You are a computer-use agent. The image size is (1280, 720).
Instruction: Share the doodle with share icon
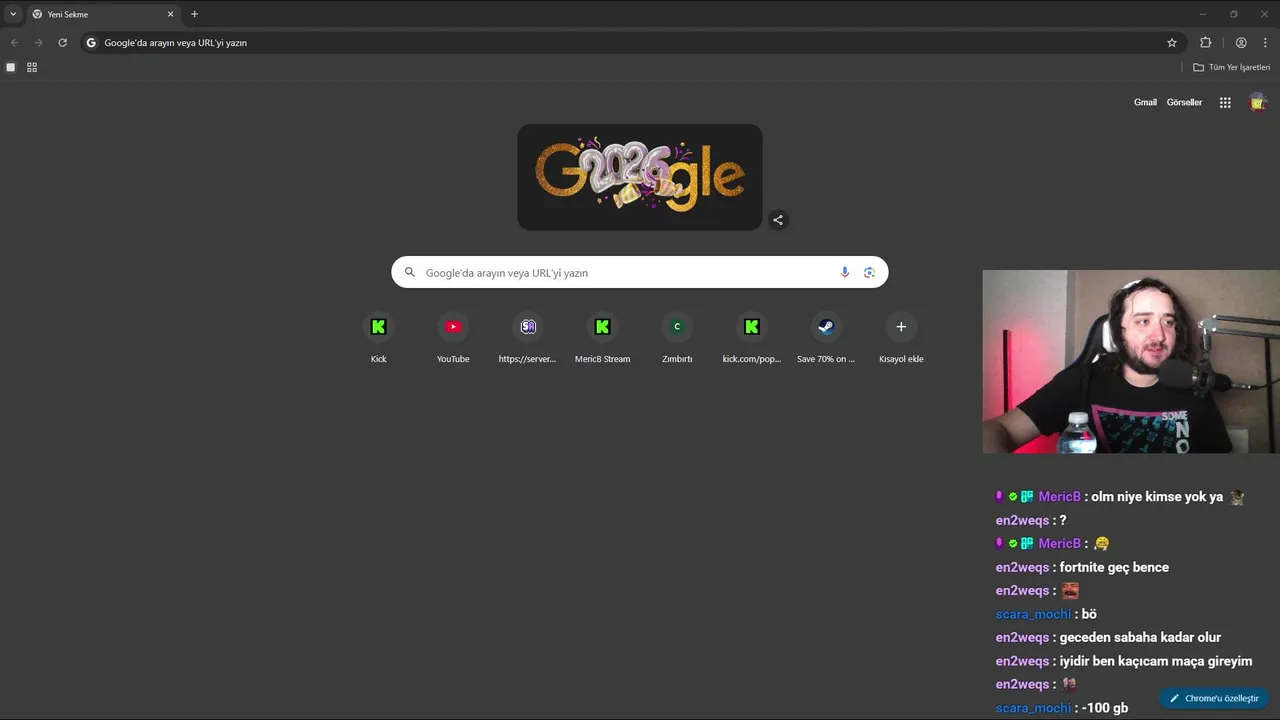[x=778, y=220]
